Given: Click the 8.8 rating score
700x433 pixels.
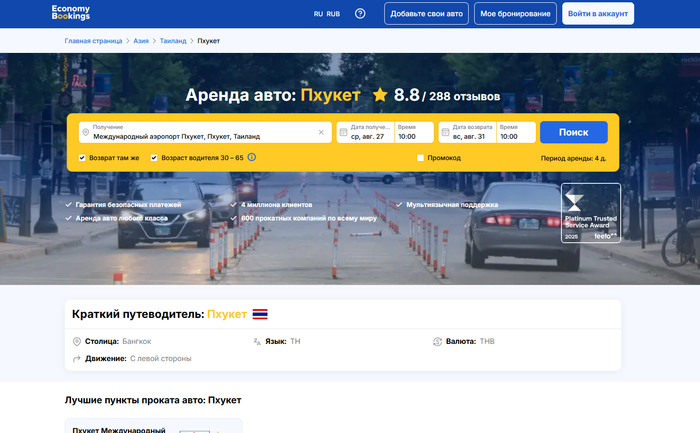Looking at the screenshot, I should [x=407, y=95].
